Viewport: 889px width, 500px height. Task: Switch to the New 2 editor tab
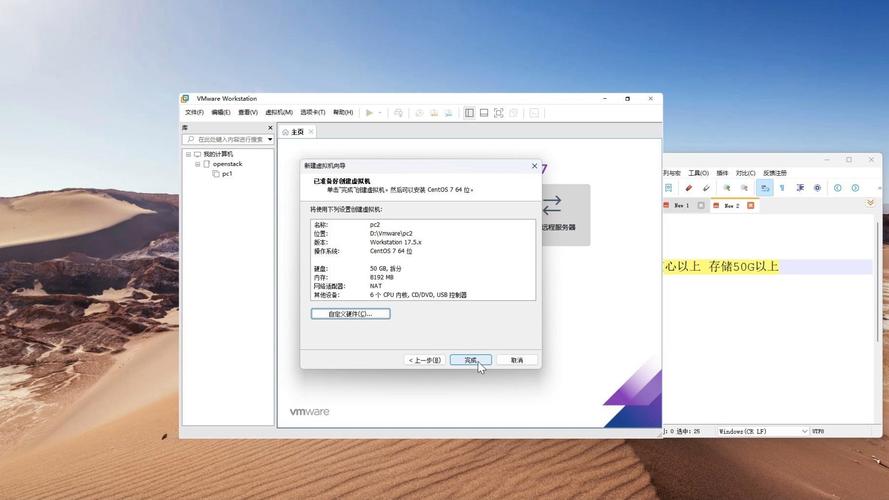(731, 205)
